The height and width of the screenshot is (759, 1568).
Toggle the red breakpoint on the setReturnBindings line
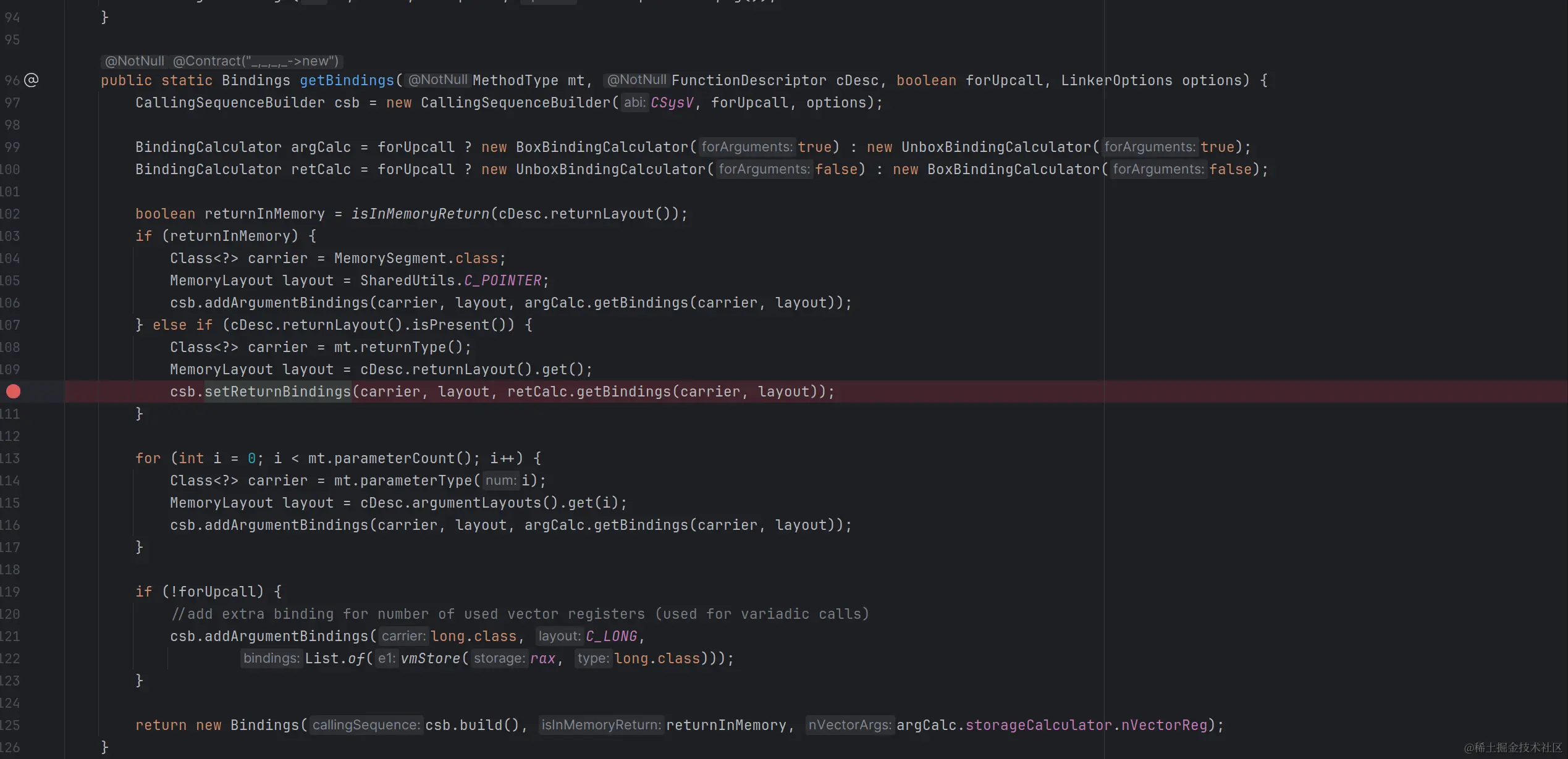[x=13, y=392]
